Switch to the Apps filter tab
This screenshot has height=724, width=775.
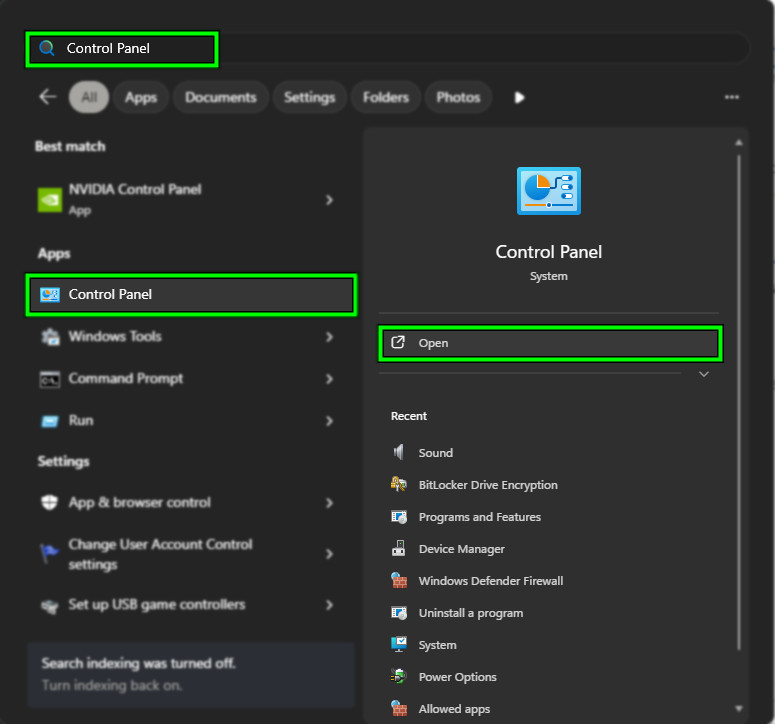(x=141, y=97)
